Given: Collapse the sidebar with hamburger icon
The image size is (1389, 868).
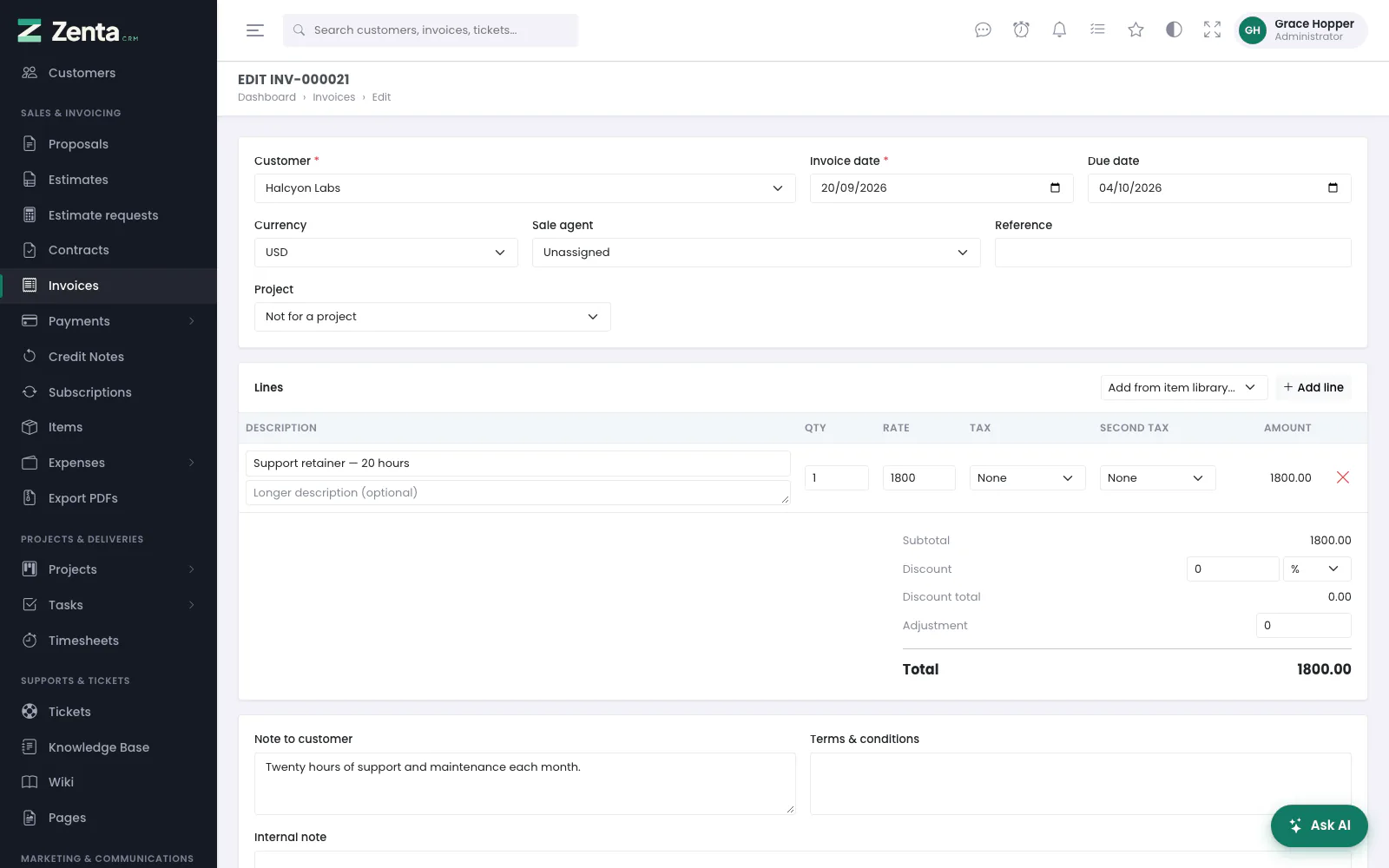Looking at the screenshot, I should (255, 30).
